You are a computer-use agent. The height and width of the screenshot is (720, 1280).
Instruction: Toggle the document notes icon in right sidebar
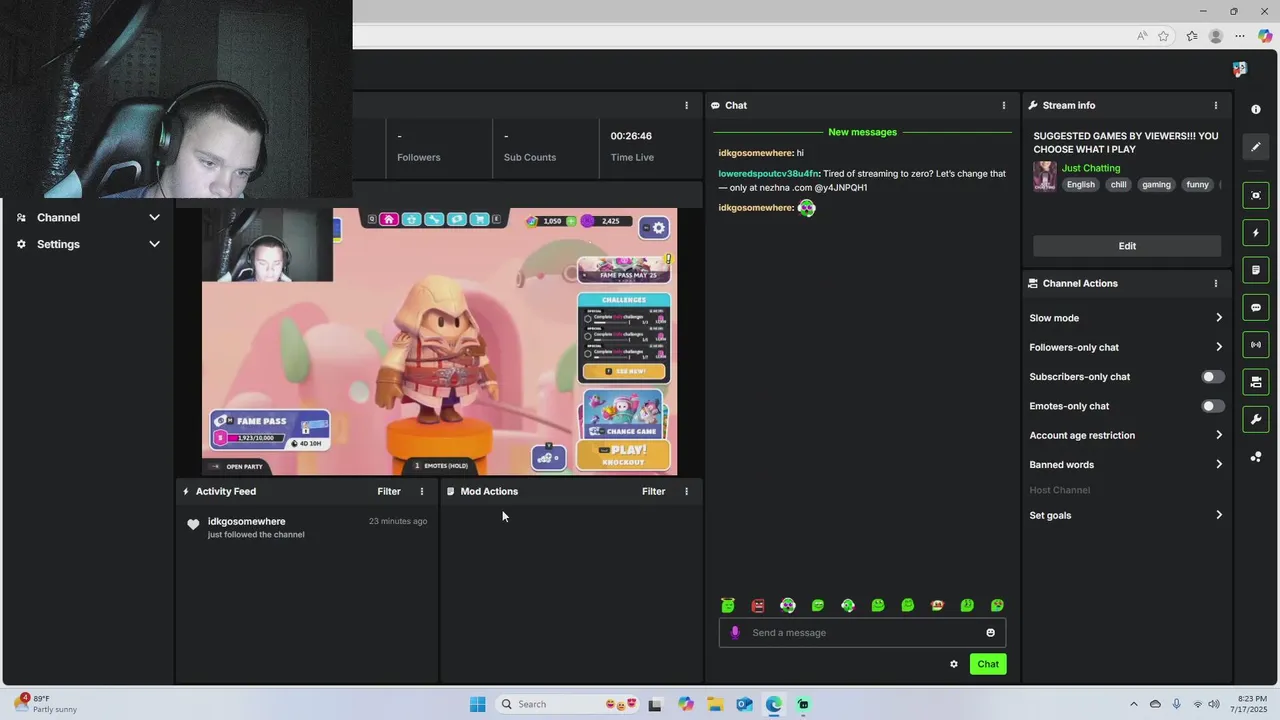(1256, 270)
